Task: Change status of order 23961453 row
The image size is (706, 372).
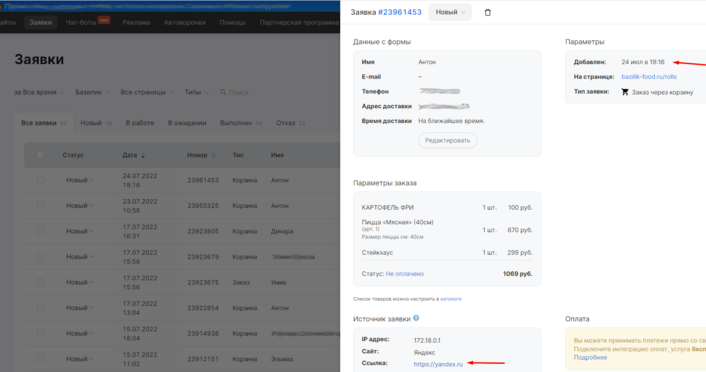Action: coord(80,180)
